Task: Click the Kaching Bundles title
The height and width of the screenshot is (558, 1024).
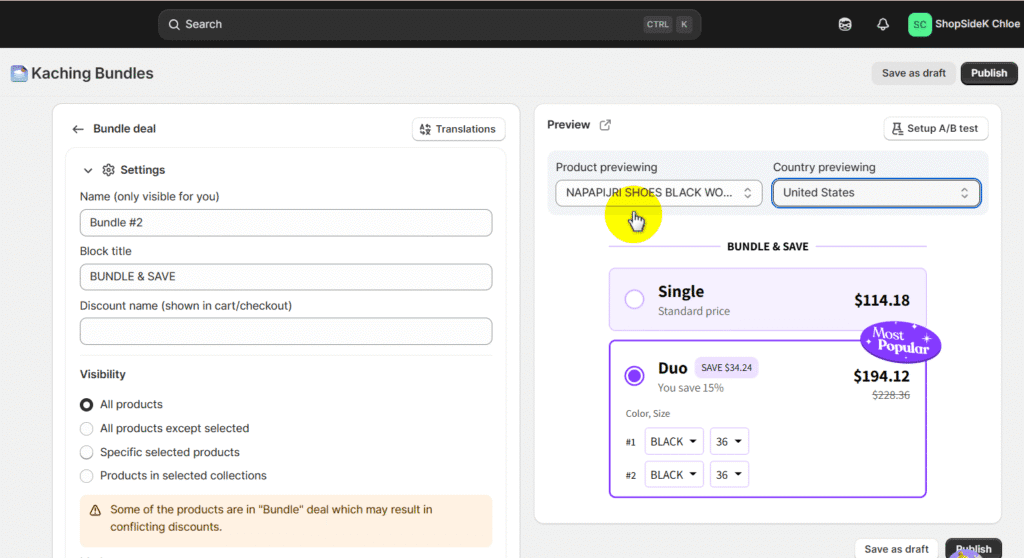Action: [x=92, y=73]
